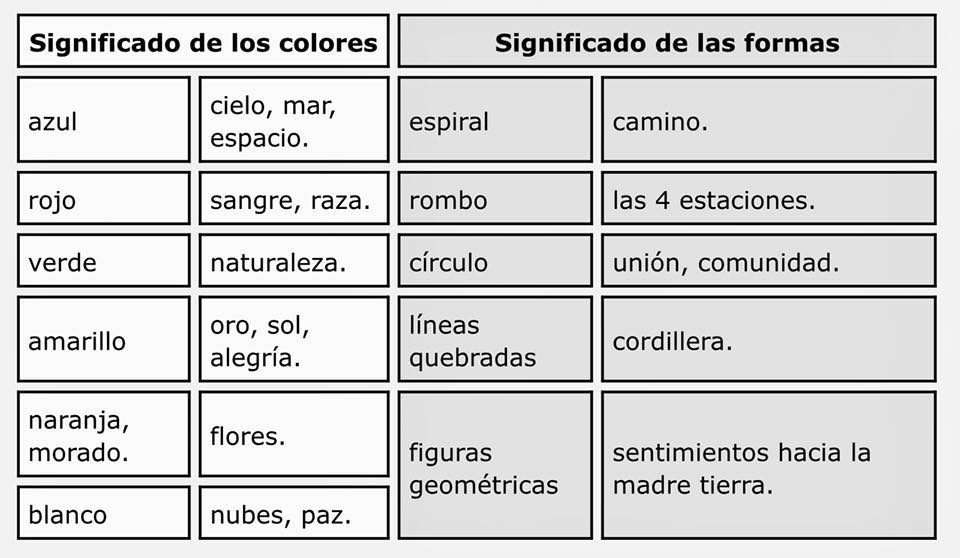960x558 pixels.
Task: Click the 'rojo' cell
Action: (x=103, y=198)
